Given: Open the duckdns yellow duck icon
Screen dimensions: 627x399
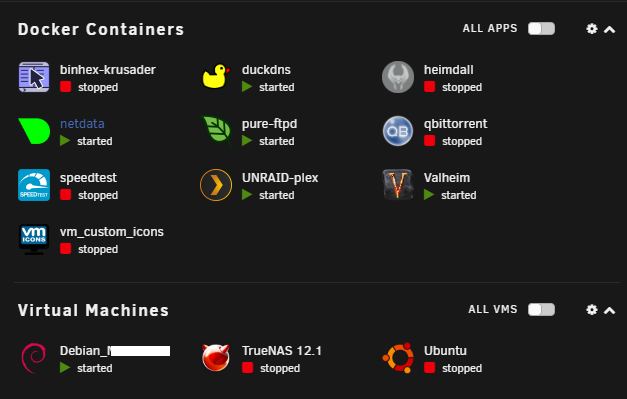Looking at the screenshot, I should point(216,76).
